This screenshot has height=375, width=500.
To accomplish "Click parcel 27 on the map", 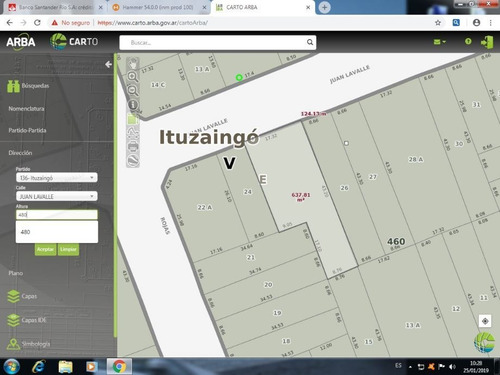I will (x=373, y=177).
